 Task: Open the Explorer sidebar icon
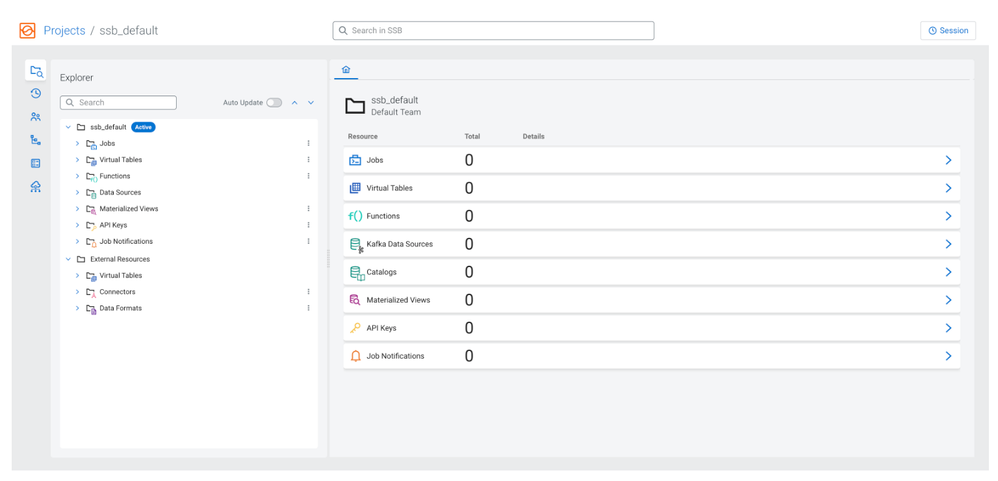pos(36,71)
